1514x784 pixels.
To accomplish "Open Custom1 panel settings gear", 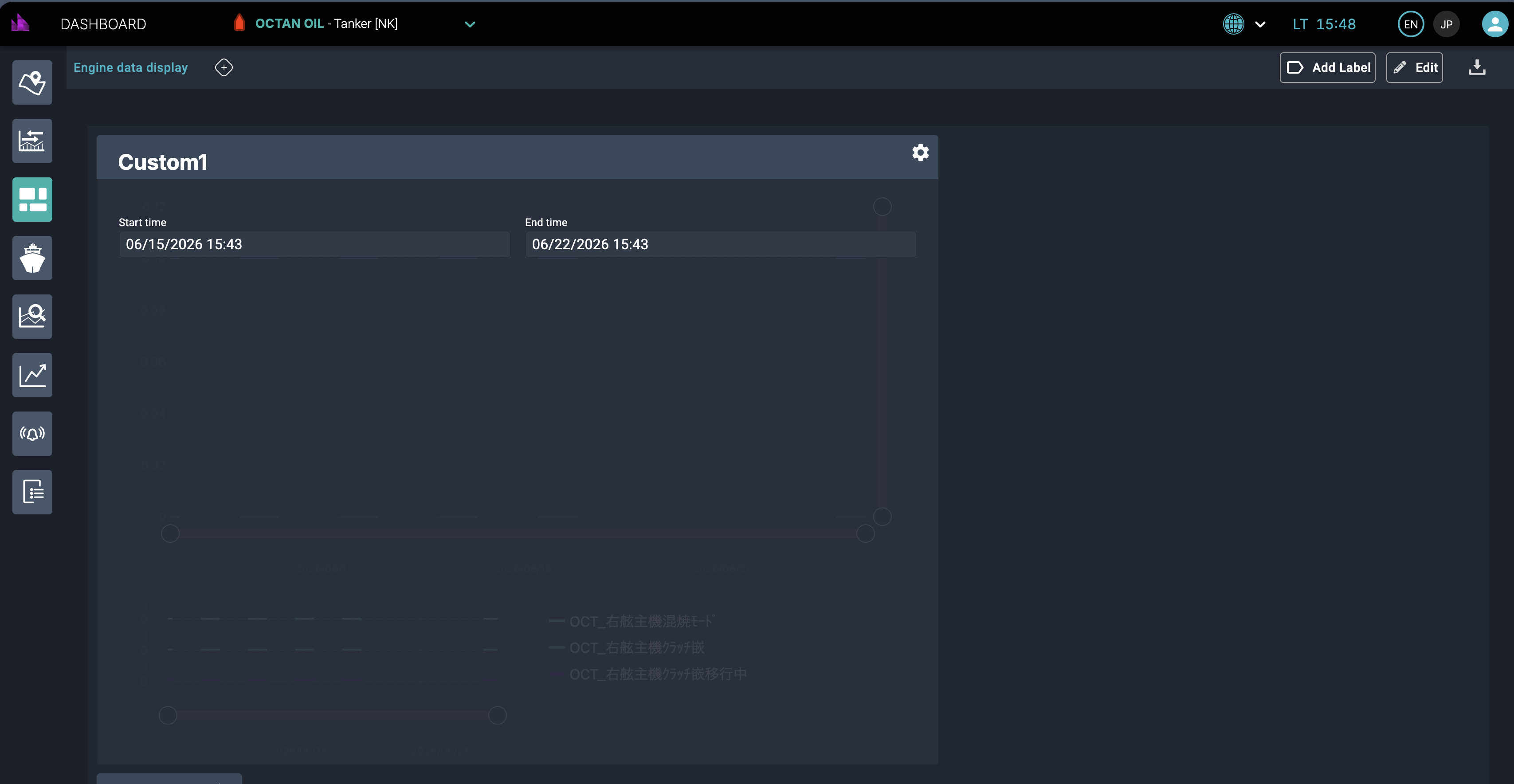I will (920, 153).
